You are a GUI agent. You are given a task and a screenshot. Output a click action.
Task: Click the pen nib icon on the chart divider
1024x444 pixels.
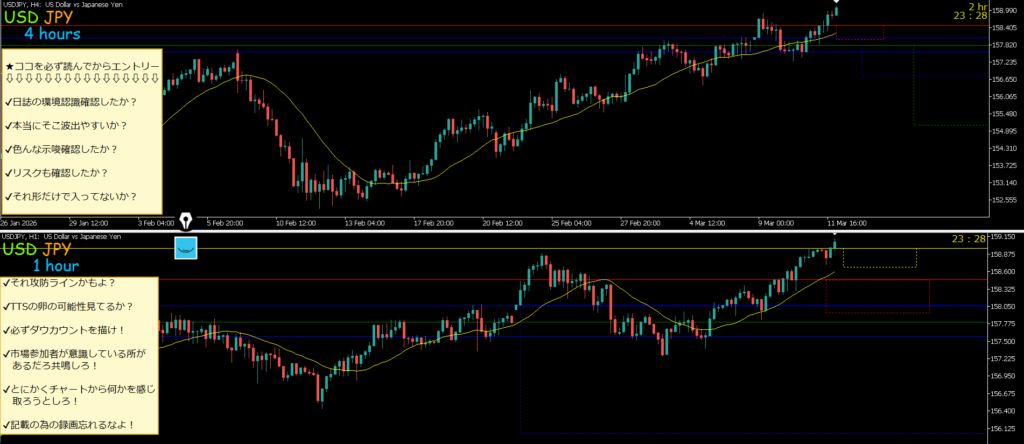[186, 221]
